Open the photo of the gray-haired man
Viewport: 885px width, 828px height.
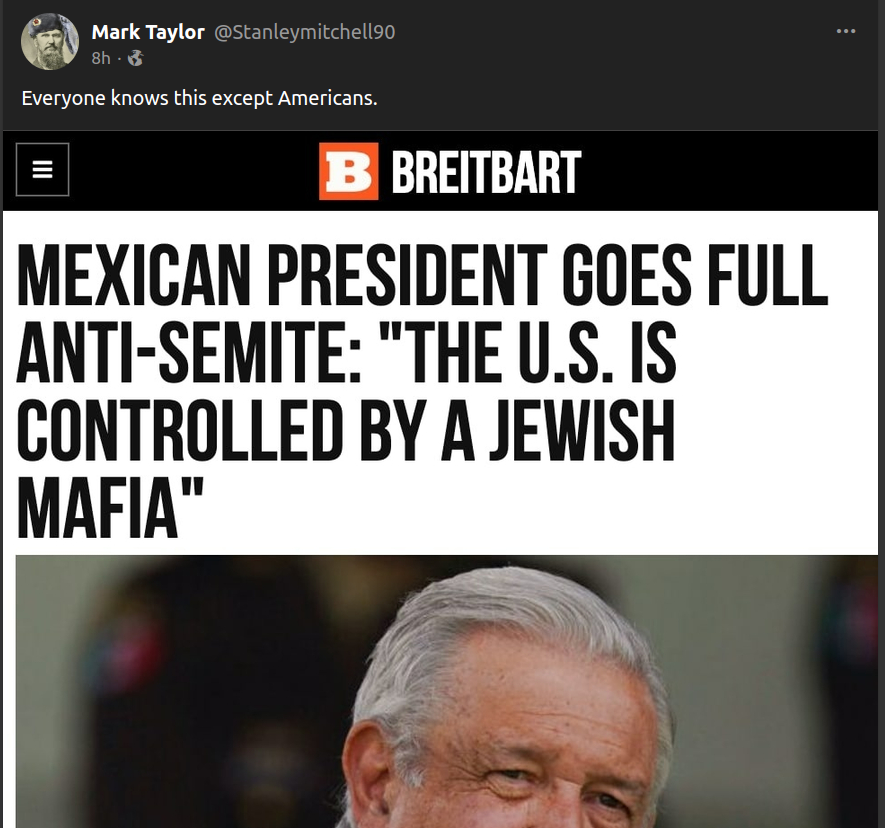click(446, 691)
